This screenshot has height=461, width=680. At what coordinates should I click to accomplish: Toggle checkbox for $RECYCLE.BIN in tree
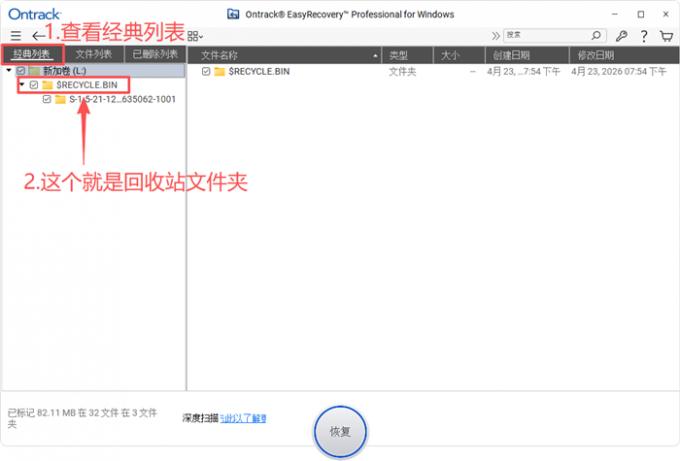(x=34, y=85)
